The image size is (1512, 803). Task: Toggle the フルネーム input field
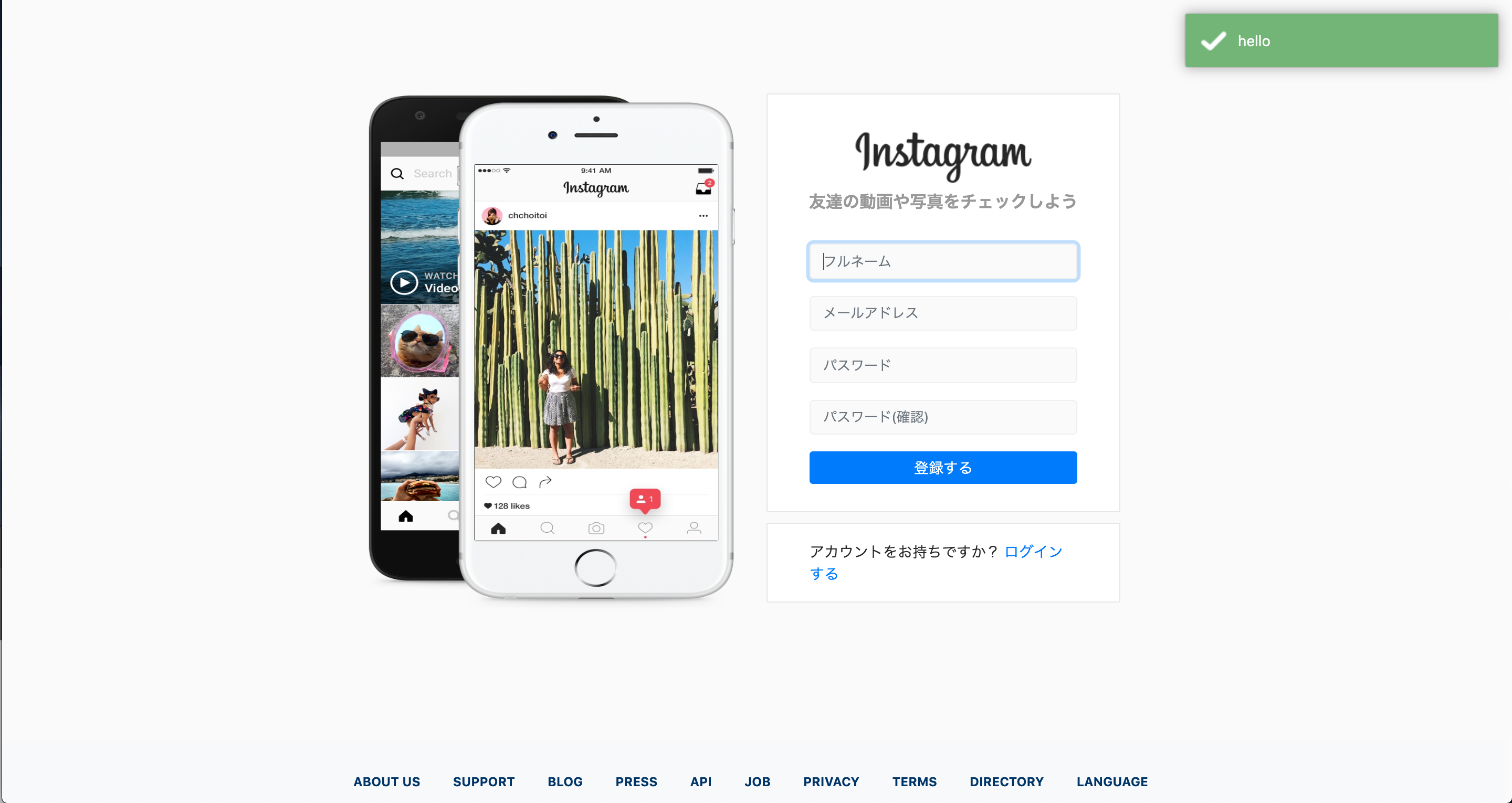[x=944, y=261]
